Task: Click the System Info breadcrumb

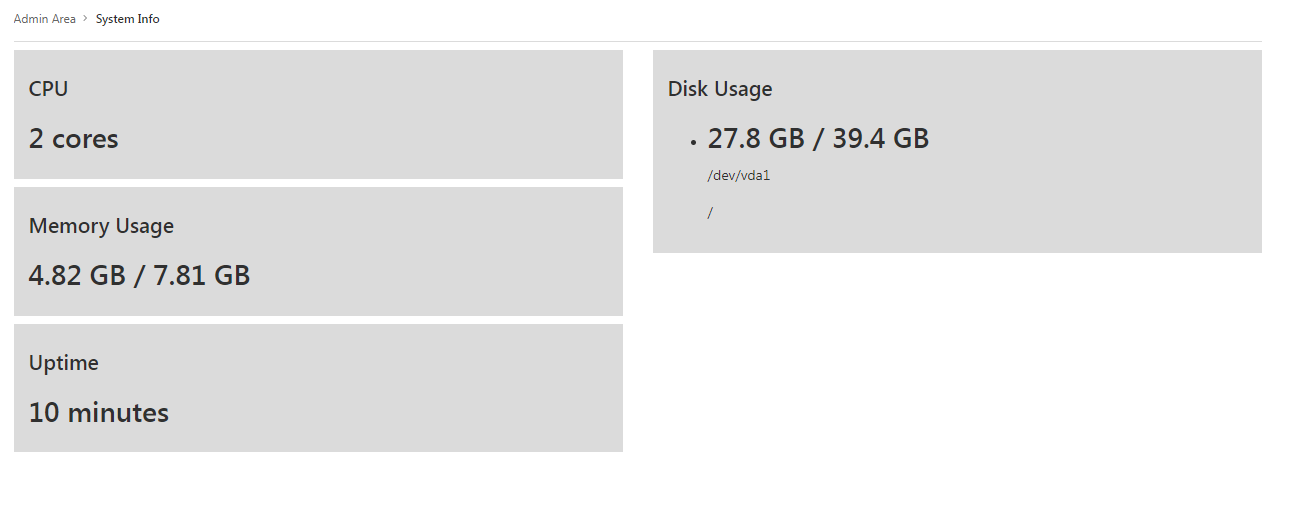Action: tap(127, 19)
